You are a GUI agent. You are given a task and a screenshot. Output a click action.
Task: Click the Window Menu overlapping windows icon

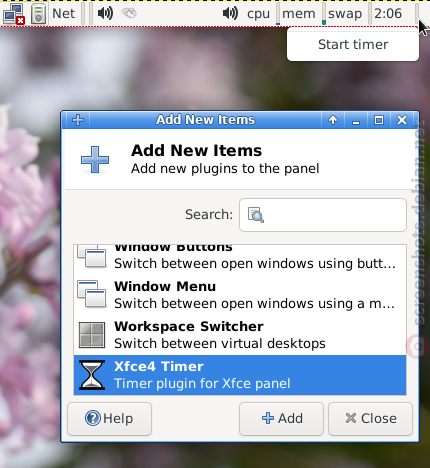point(92,294)
